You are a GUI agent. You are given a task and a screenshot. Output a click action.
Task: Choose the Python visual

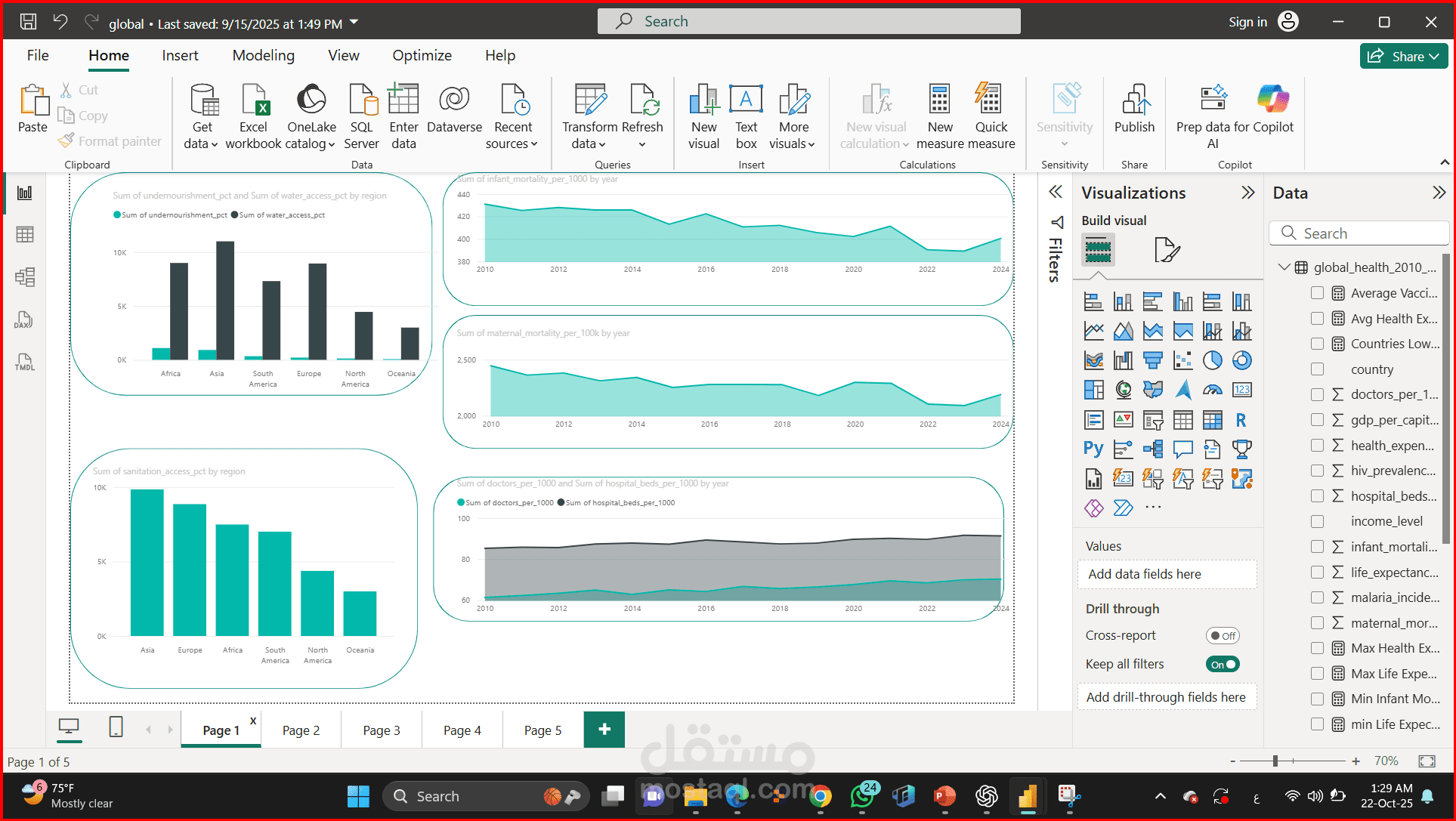(1093, 448)
